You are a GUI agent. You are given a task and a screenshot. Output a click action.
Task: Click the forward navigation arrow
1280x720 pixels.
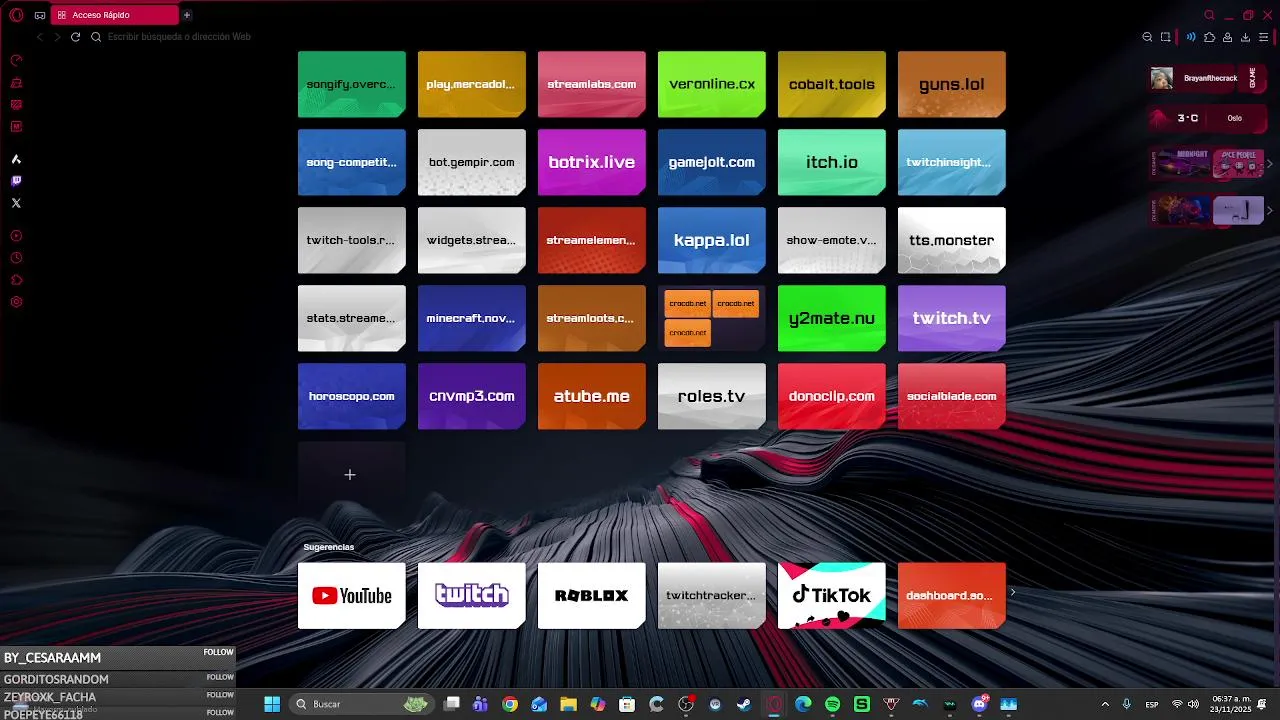[x=57, y=37]
